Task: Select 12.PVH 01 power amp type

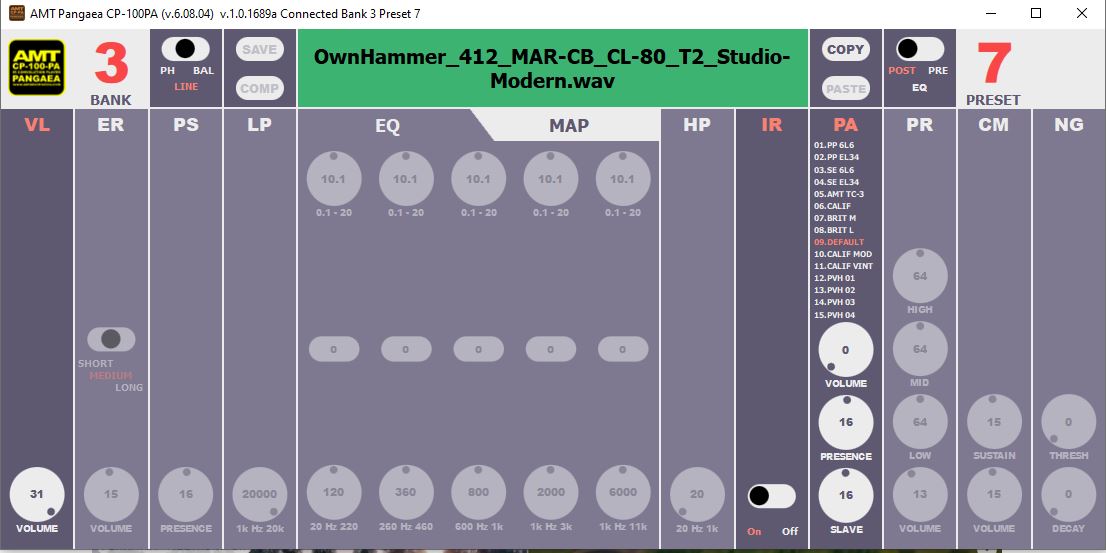Action: (834, 278)
